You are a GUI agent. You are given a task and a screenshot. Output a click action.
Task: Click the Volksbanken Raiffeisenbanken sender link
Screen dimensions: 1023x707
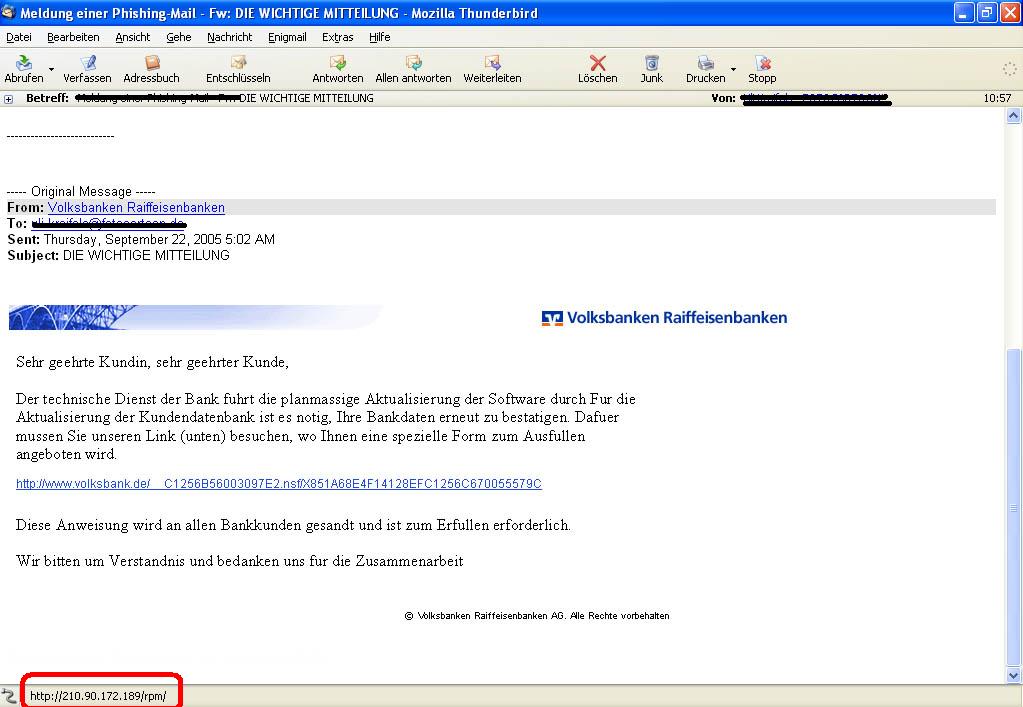point(136,207)
